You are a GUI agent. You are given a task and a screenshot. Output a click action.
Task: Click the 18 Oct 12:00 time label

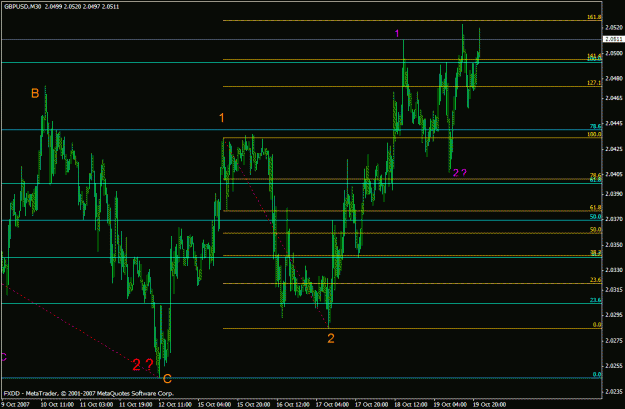tap(411, 404)
